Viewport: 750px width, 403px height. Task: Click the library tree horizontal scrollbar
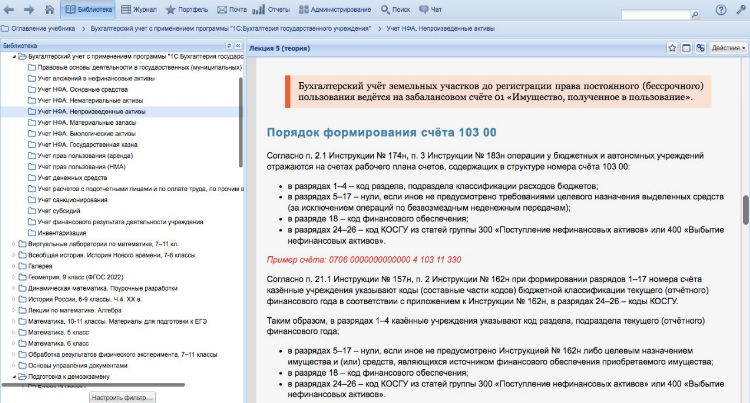(93, 384)
